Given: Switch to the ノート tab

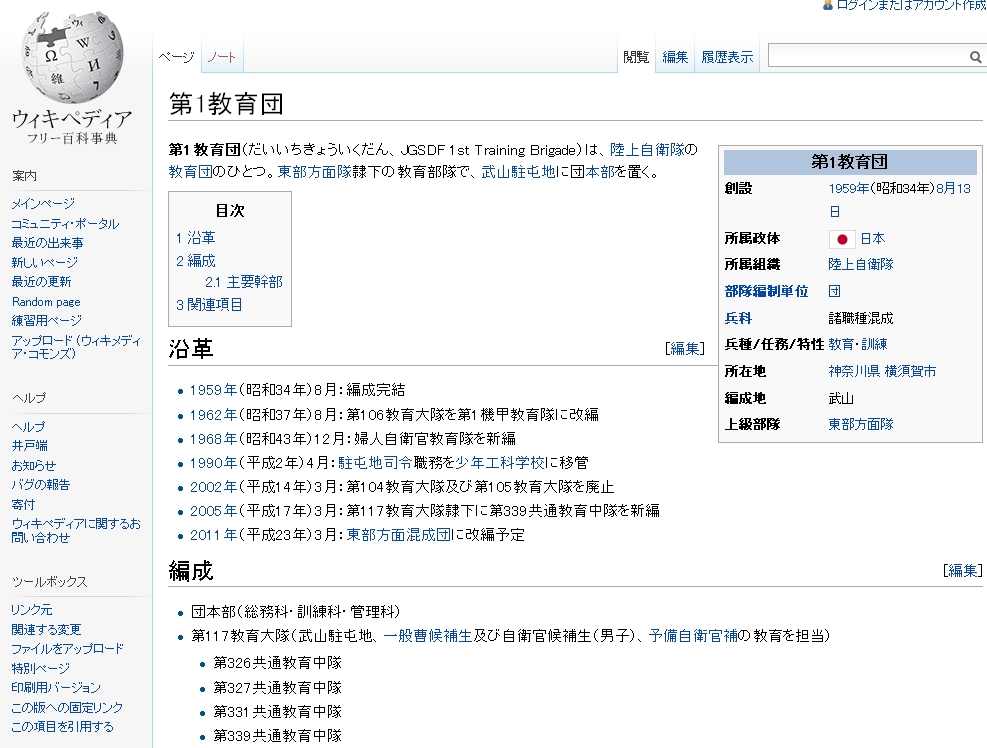Looking at the screenshot, I should [x=222, y=57].
